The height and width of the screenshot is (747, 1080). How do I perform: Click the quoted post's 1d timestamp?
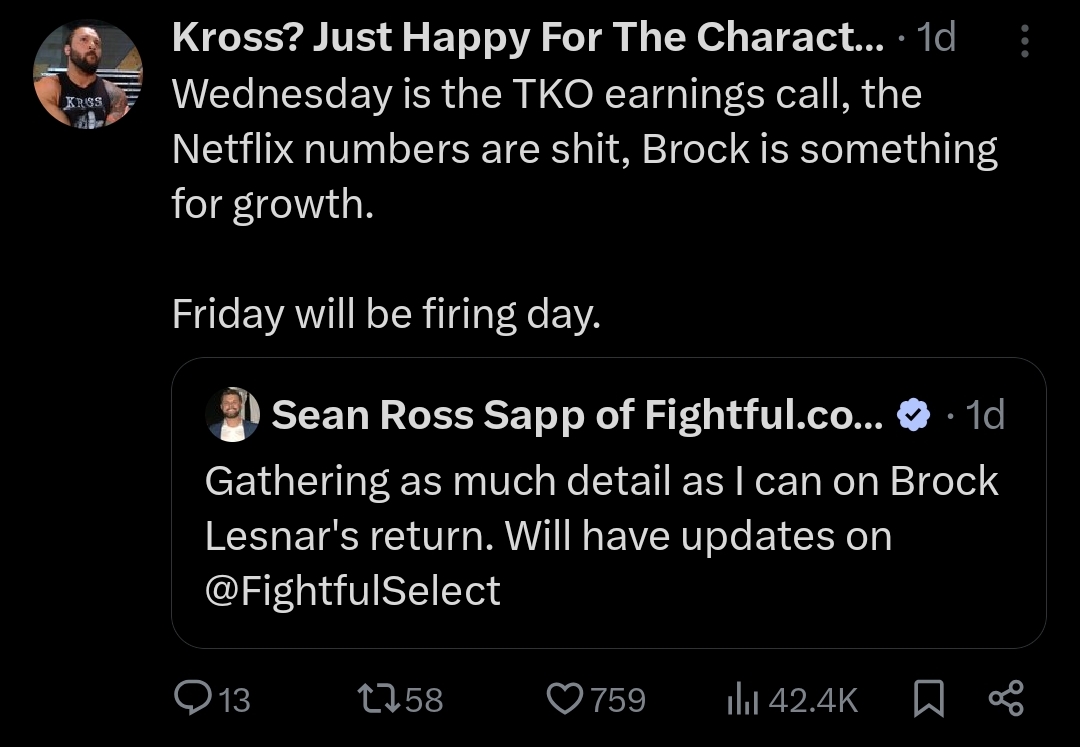click(985, 414)
